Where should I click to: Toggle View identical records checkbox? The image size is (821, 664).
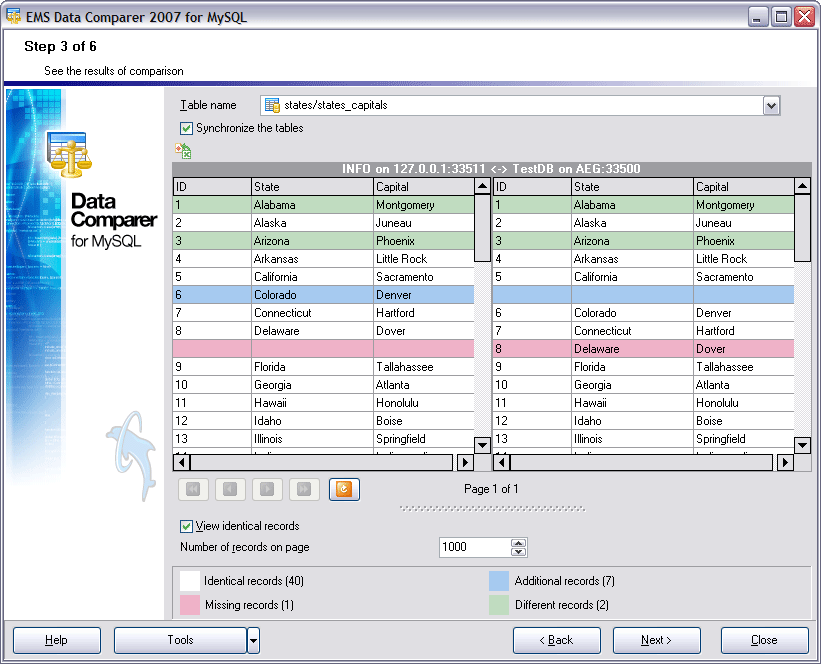click(x=186, y=526)
